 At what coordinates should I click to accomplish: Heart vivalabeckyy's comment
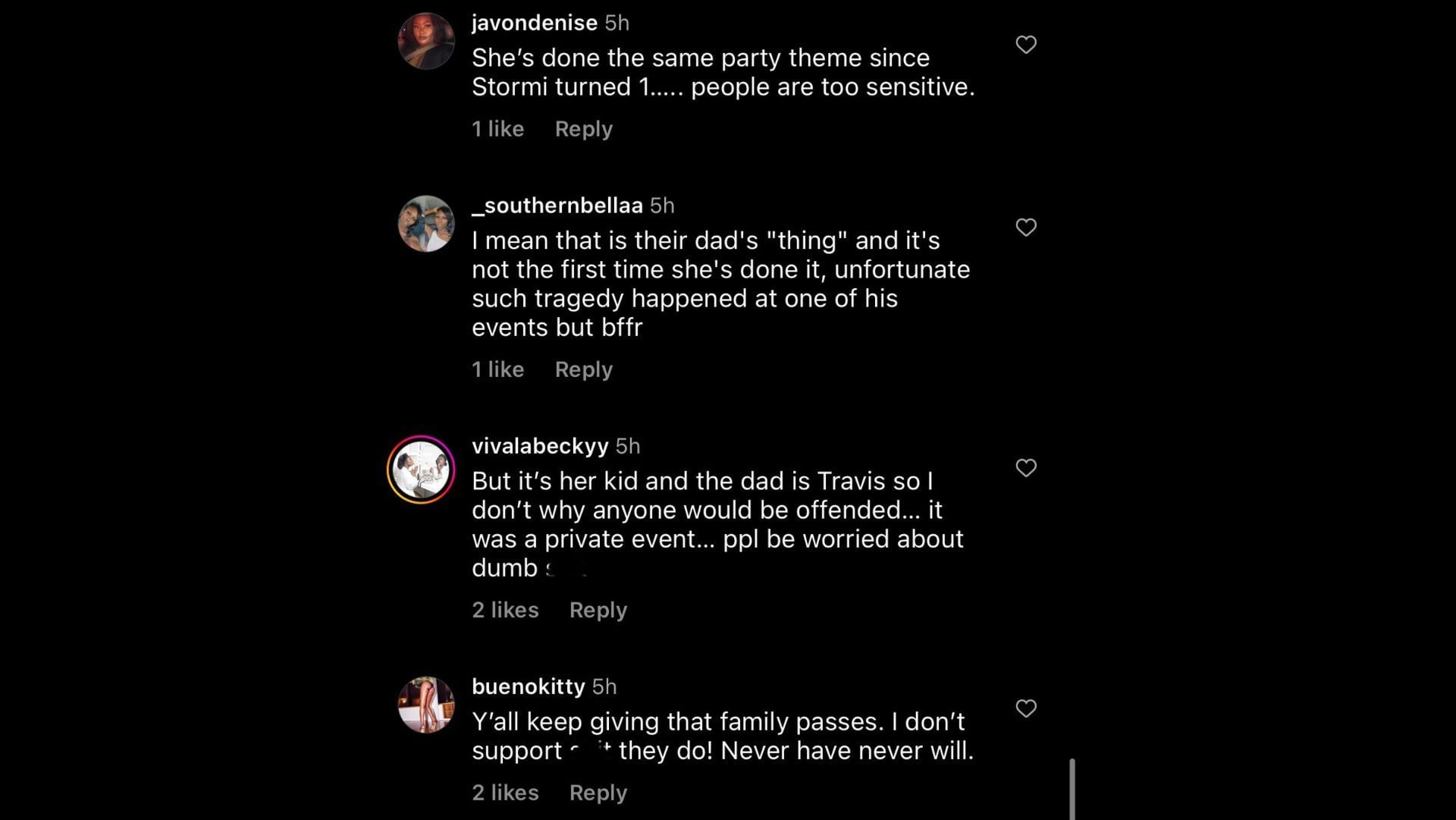(x=1026, y=468)
